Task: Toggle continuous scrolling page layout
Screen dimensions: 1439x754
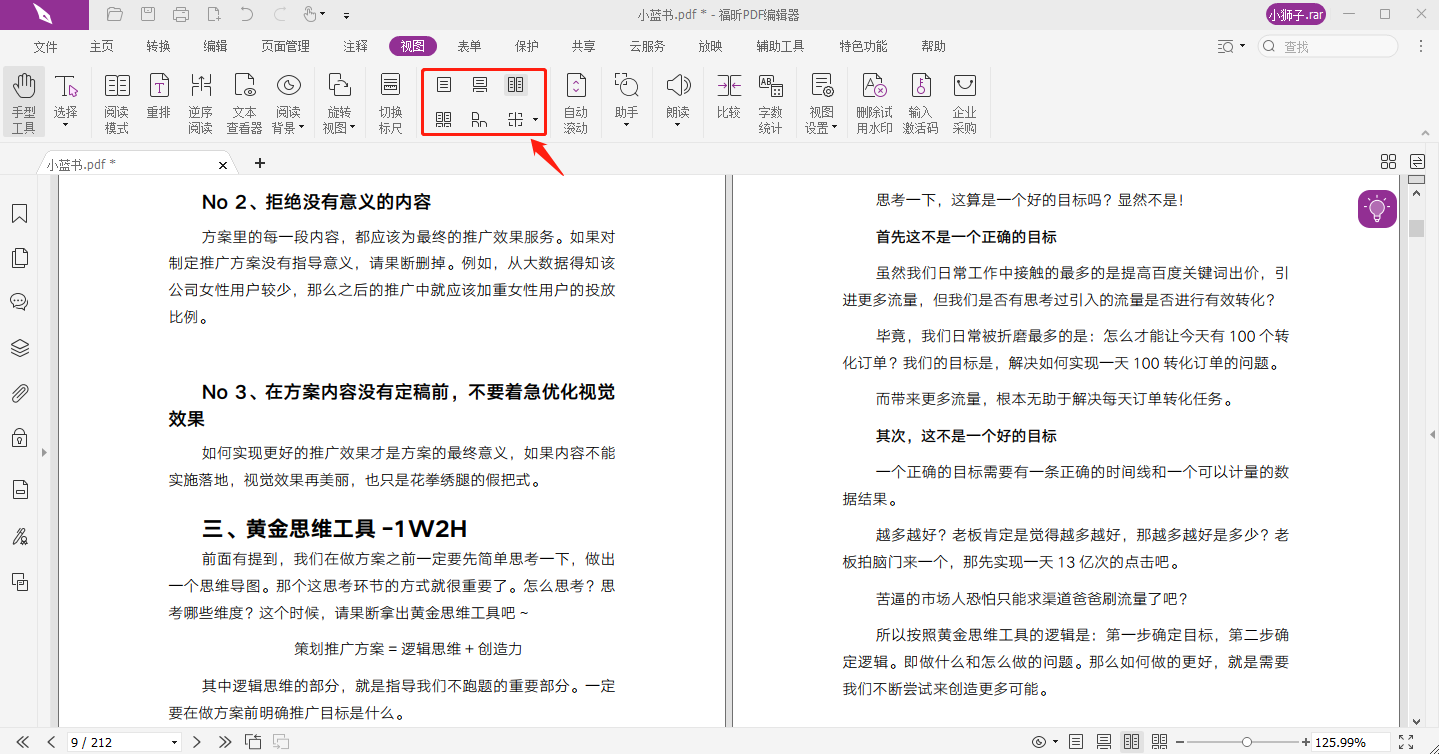Action: pos(480,85)
